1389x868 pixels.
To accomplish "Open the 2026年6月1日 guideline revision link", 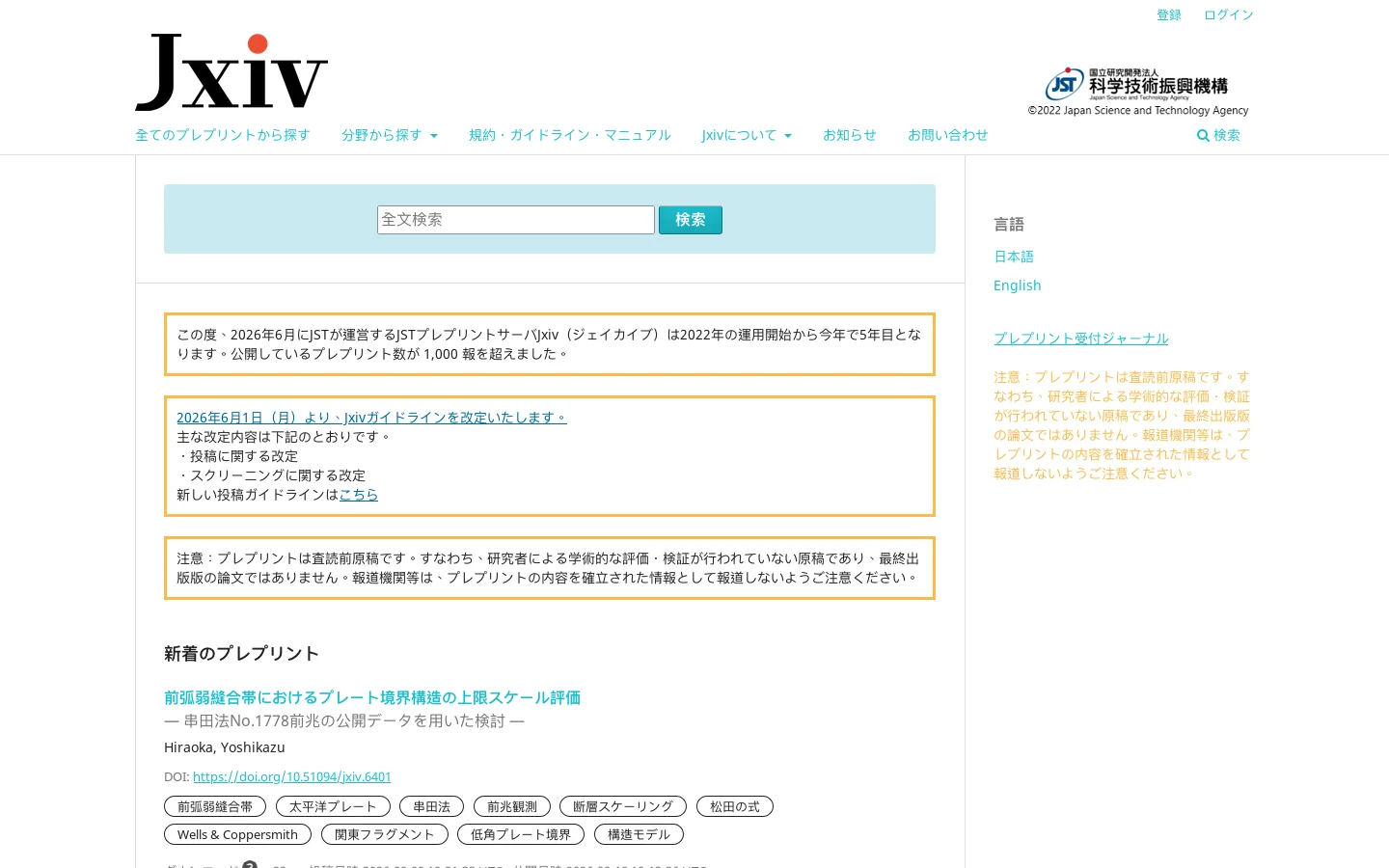I will 371,418.
